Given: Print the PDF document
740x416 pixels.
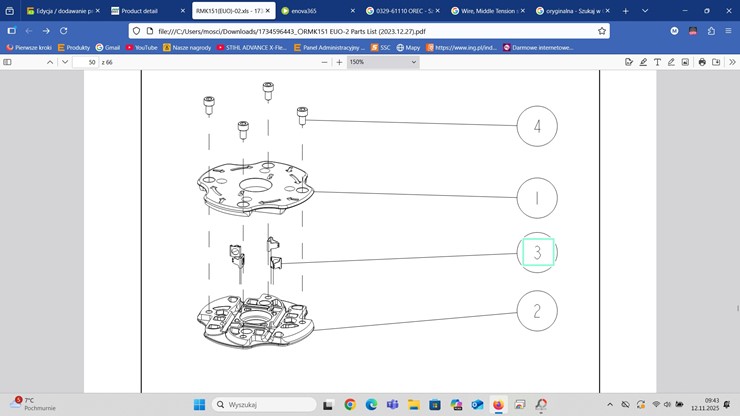Looking at the screenshot, I should (x=702, y=62).
